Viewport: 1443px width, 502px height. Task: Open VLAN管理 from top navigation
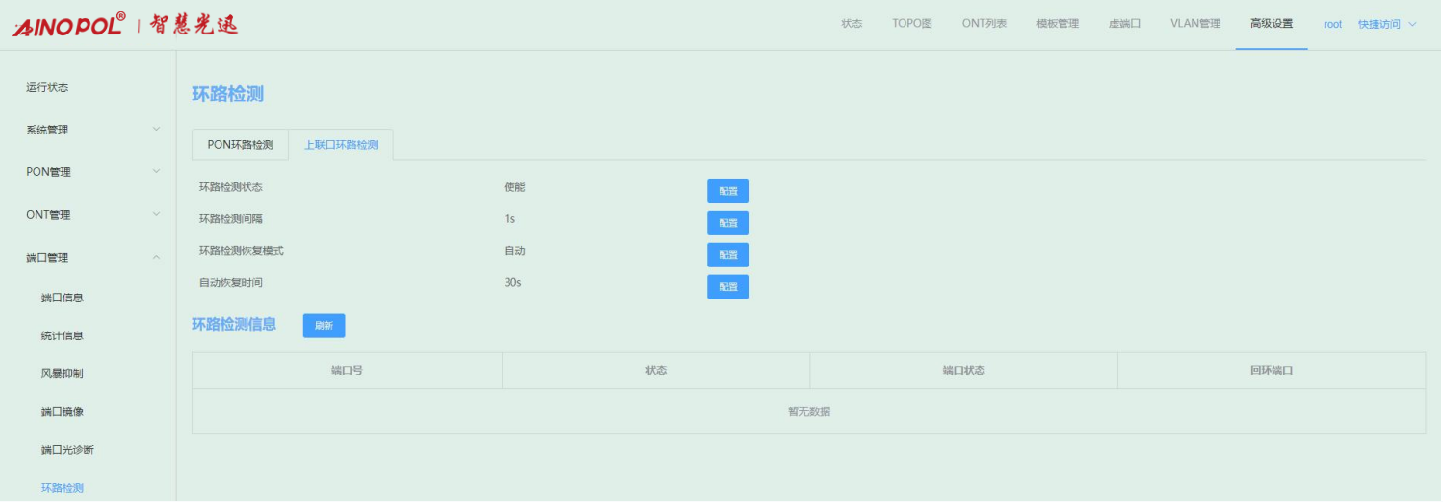(1195, 24)
